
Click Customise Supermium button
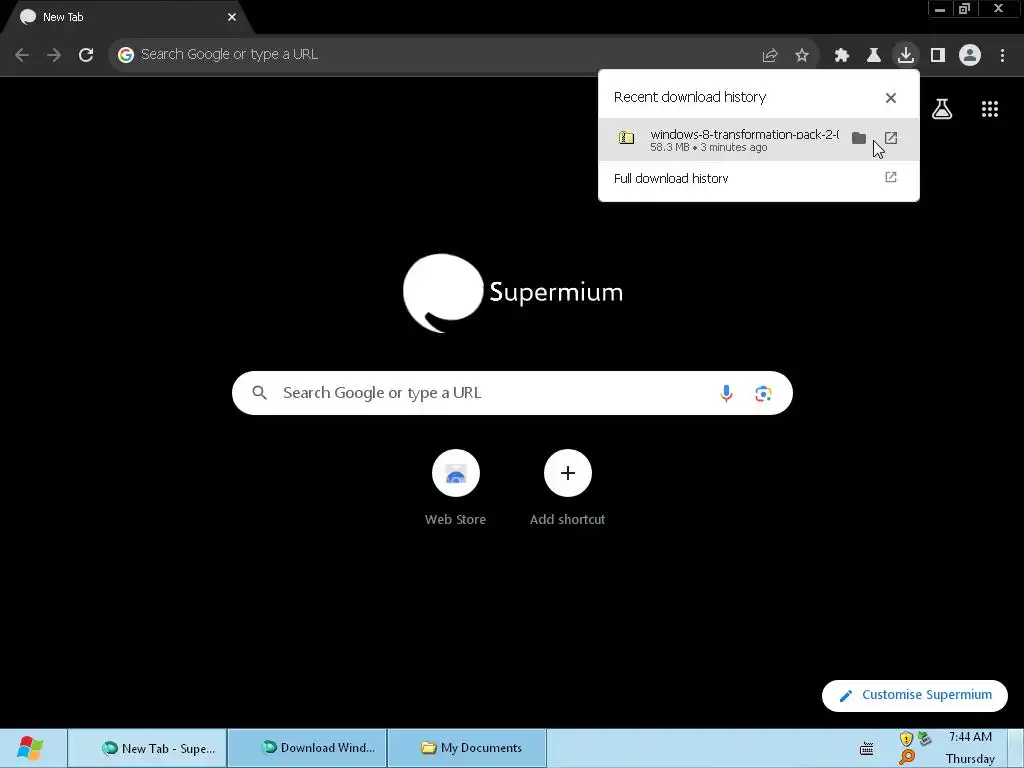pos(915,696)
